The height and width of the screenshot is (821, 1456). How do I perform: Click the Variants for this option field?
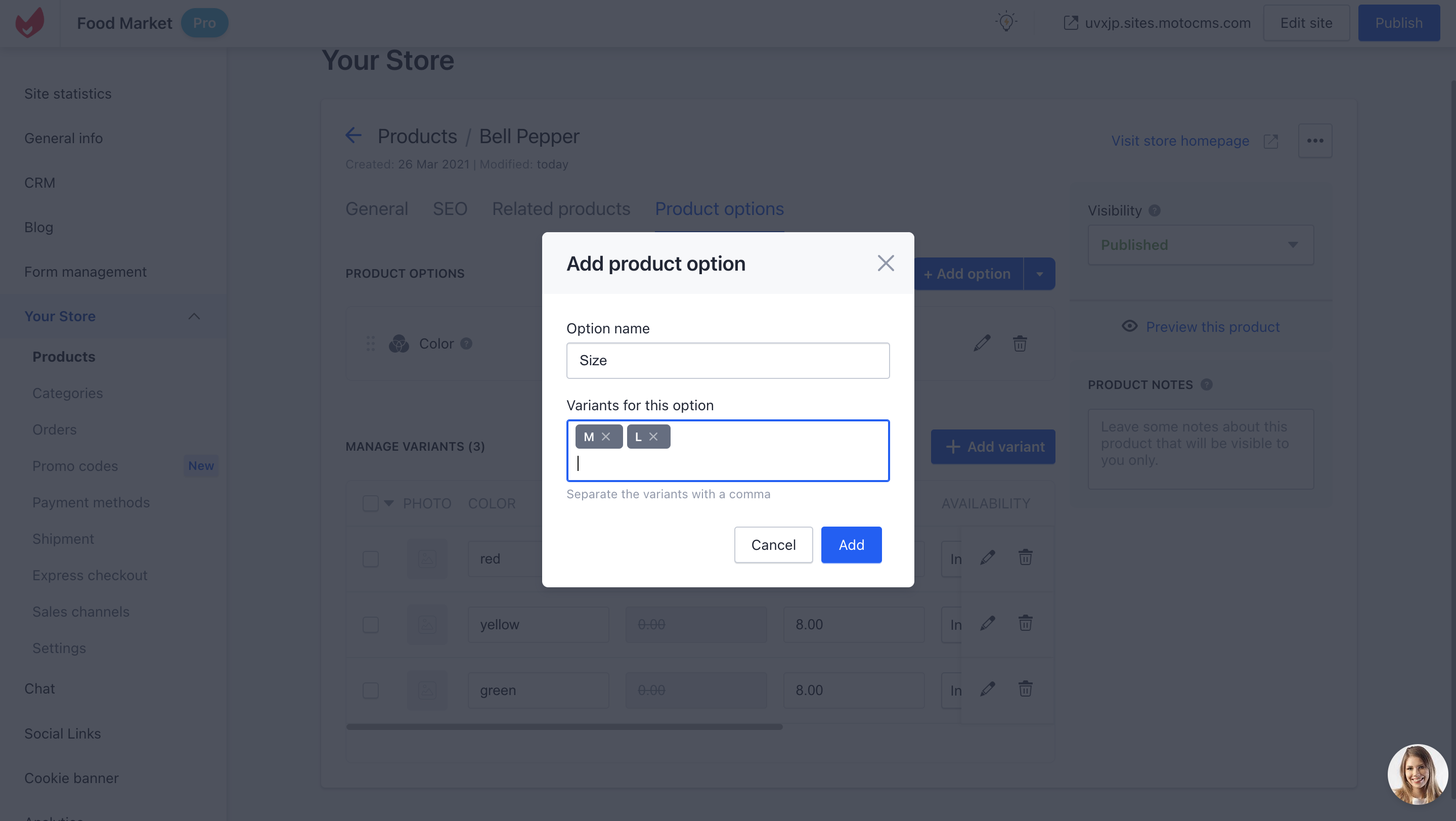coord(728,451)
